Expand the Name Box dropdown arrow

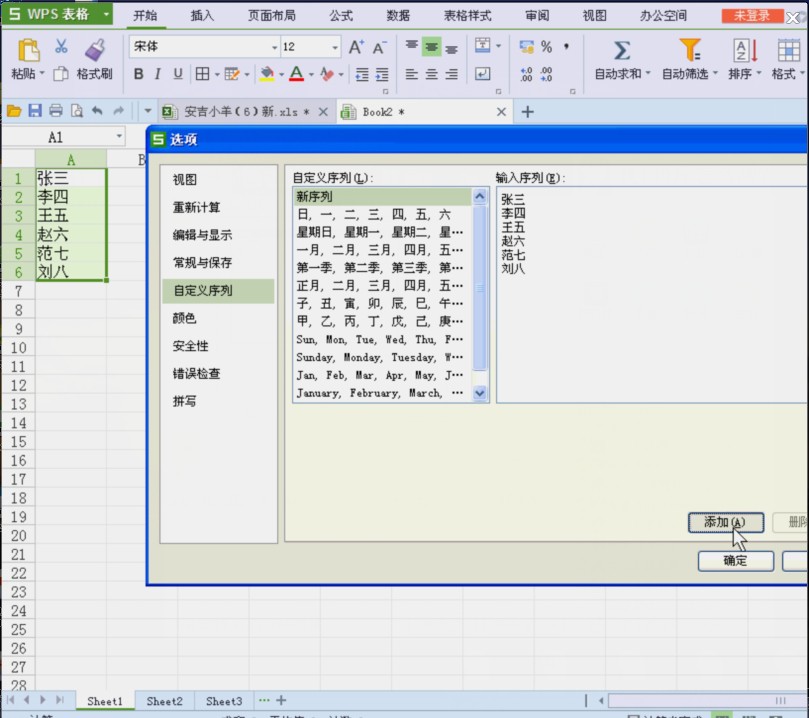[119, 137]
